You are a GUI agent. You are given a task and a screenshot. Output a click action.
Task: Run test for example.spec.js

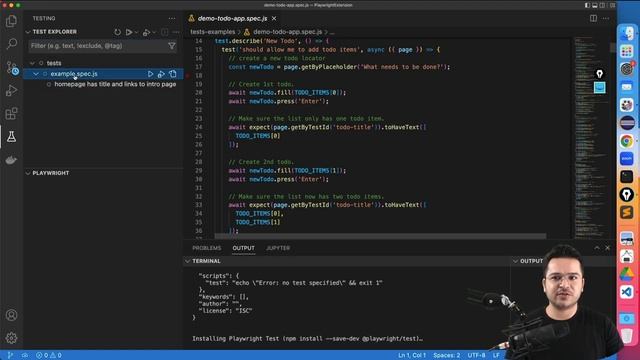click(150, 74)
